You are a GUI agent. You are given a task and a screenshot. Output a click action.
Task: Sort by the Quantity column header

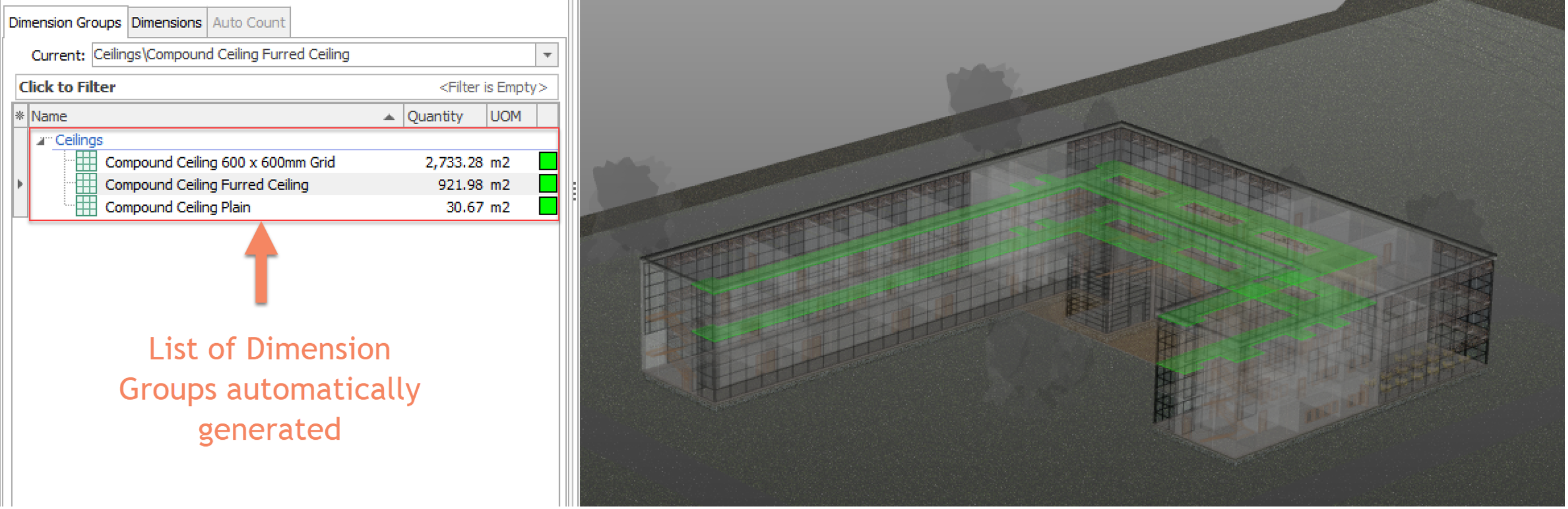[445, 116]
